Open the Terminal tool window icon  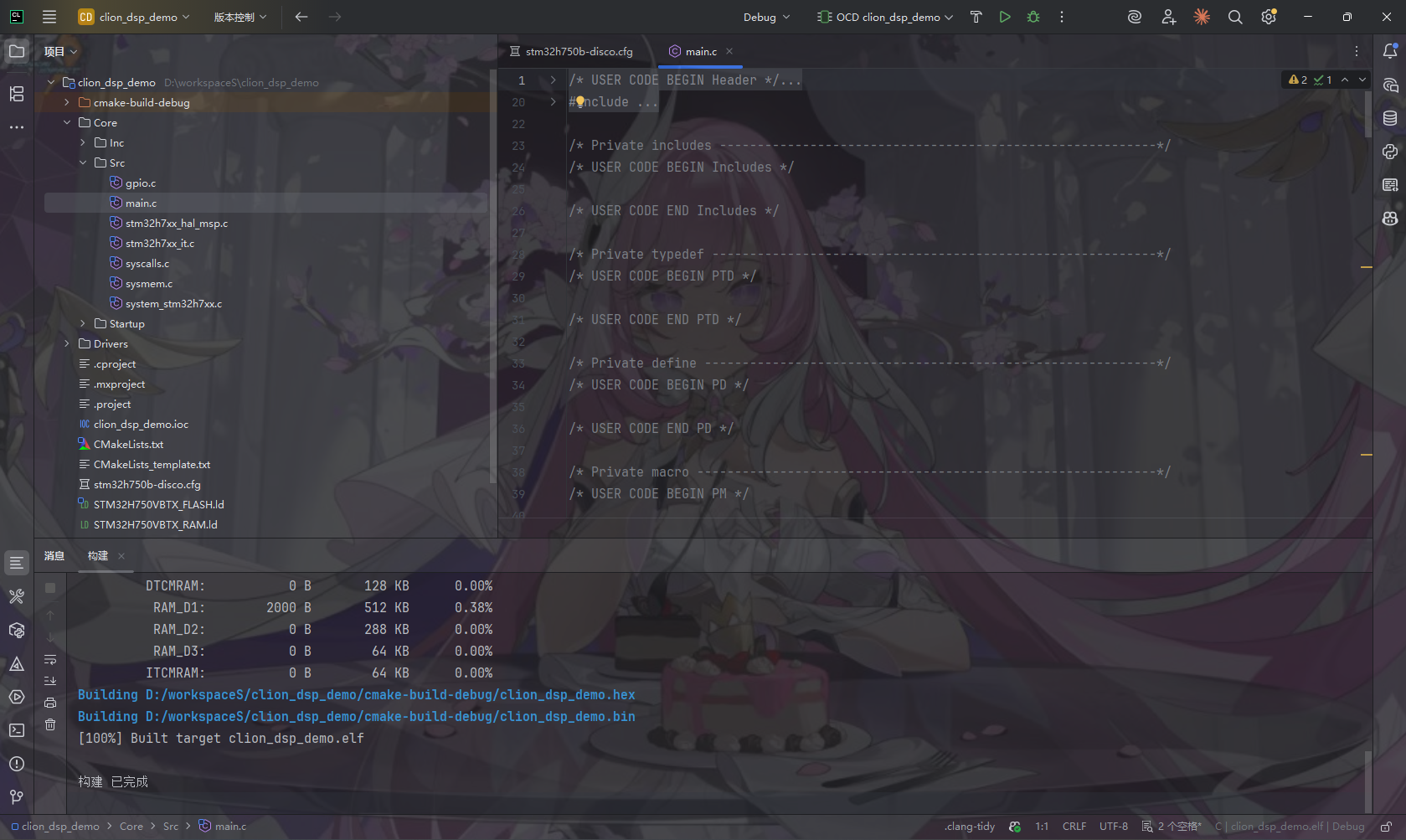coord(16,730)
